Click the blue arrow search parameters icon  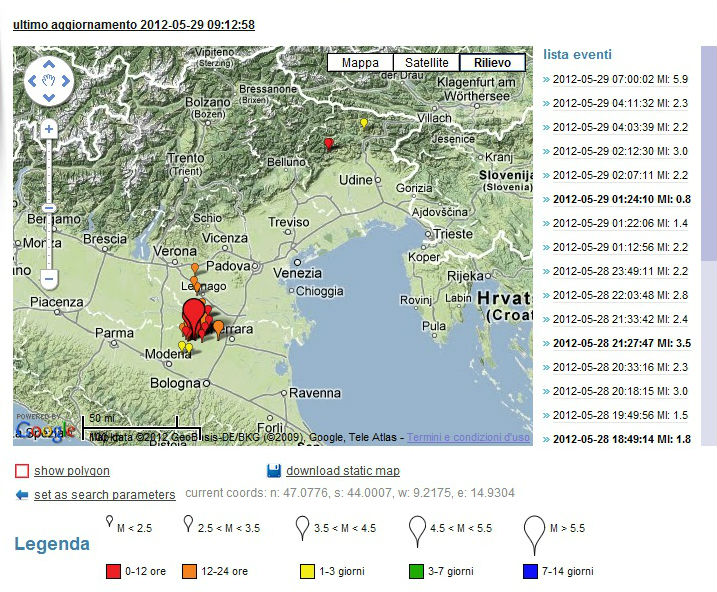(22, 495)
